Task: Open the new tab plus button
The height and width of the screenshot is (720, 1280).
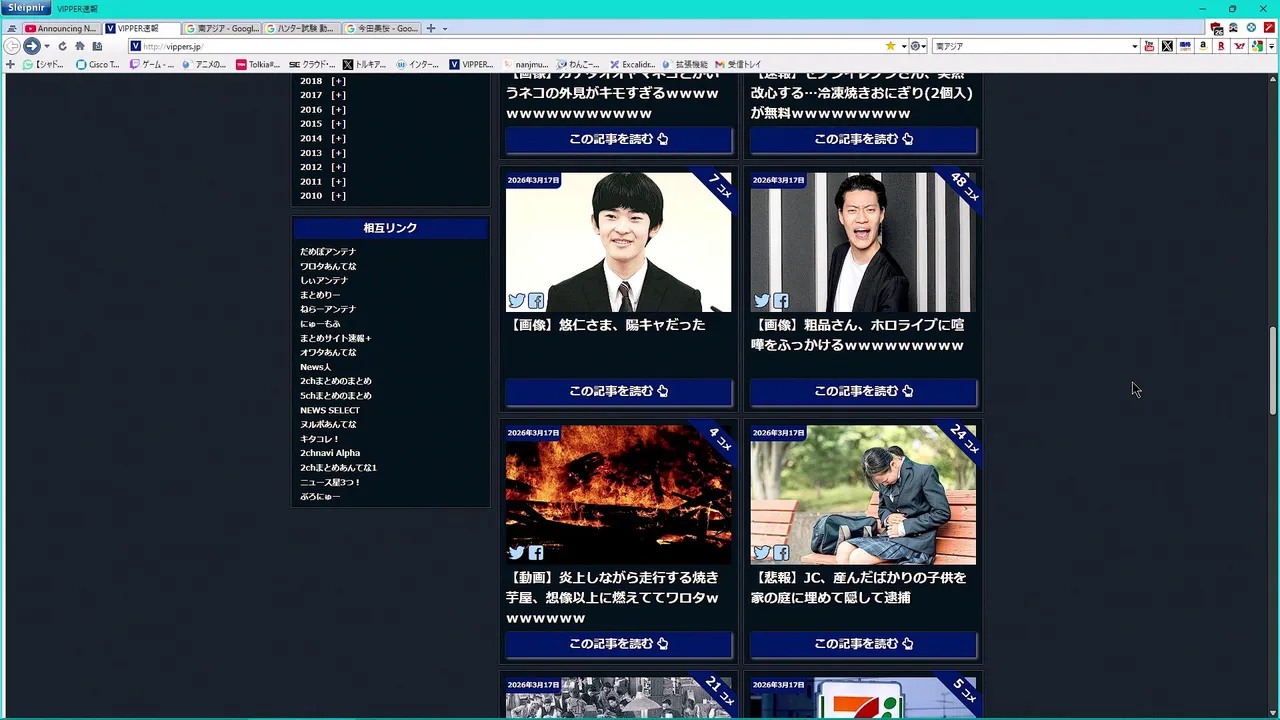Action: click(431, 28)
